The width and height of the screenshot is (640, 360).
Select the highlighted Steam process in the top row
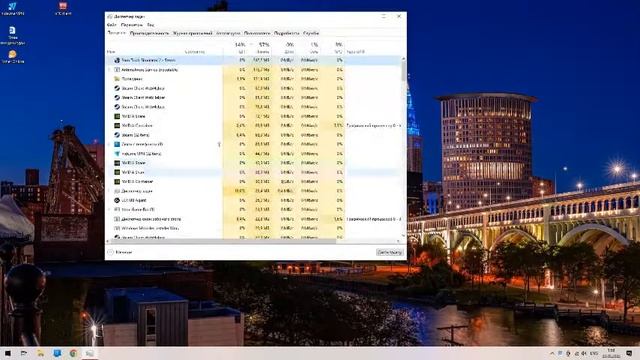pyautogui.click(x=253, y=60)
